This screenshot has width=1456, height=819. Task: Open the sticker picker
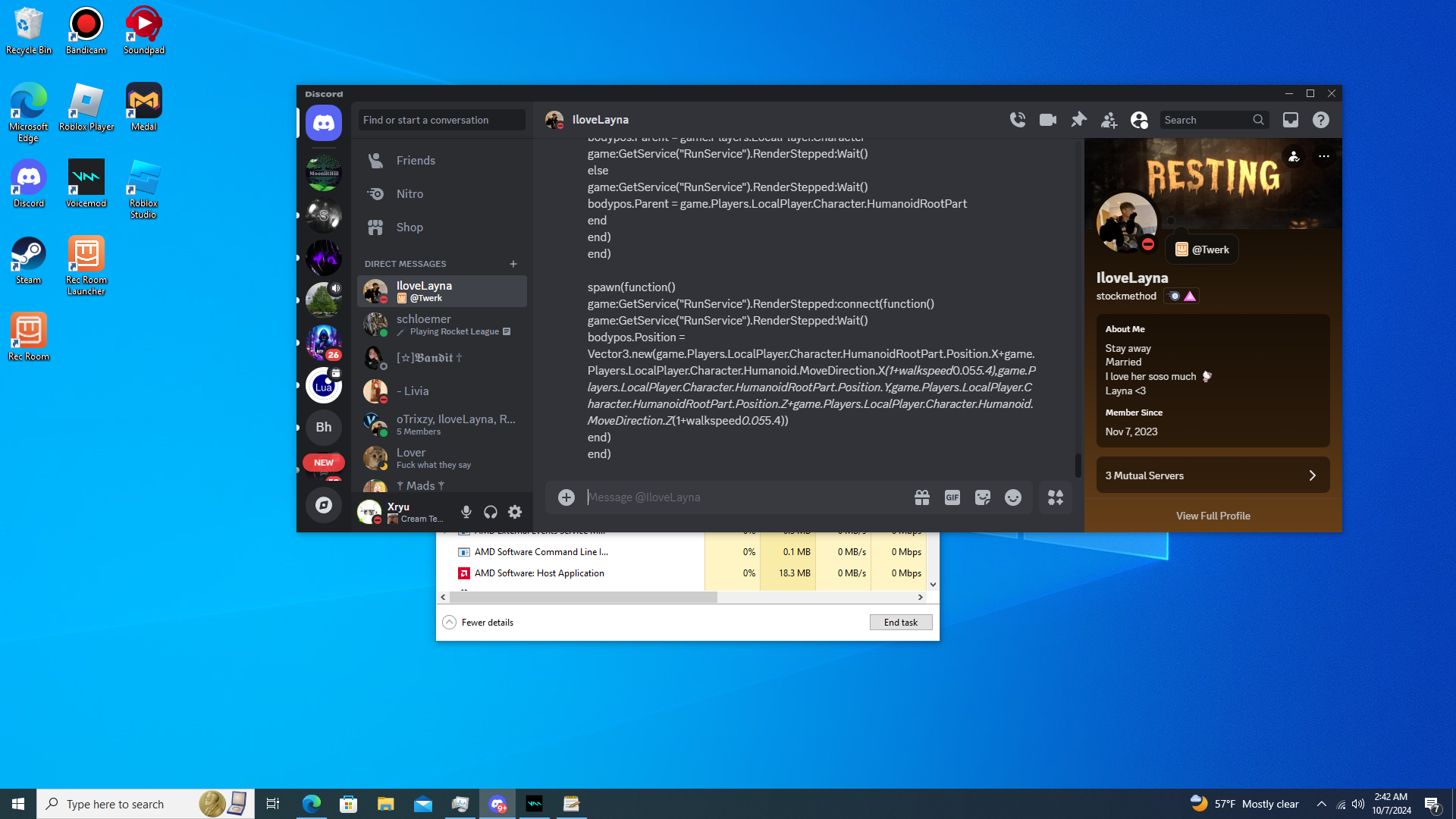[983, 497]
